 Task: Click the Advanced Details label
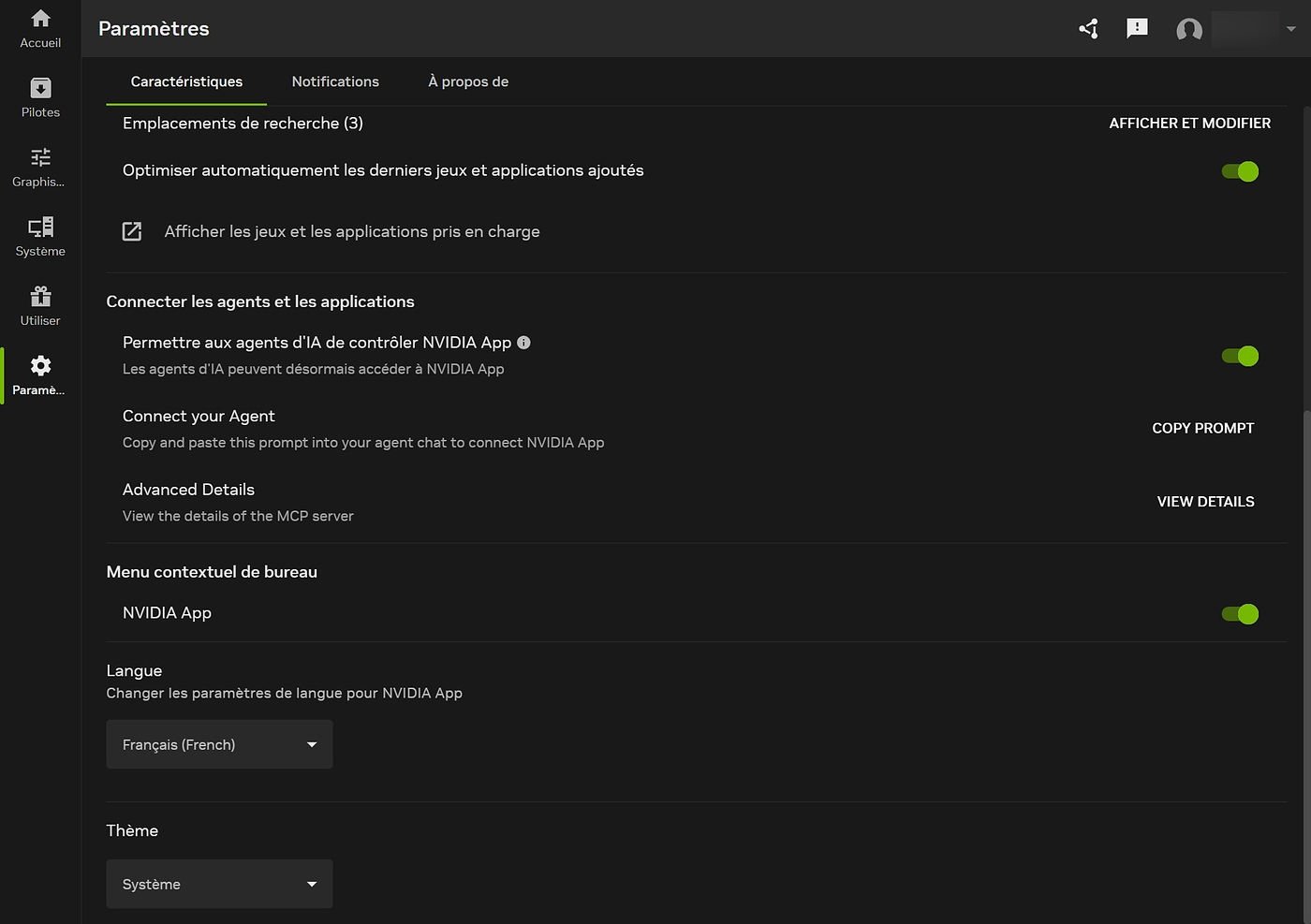[188, 490]
